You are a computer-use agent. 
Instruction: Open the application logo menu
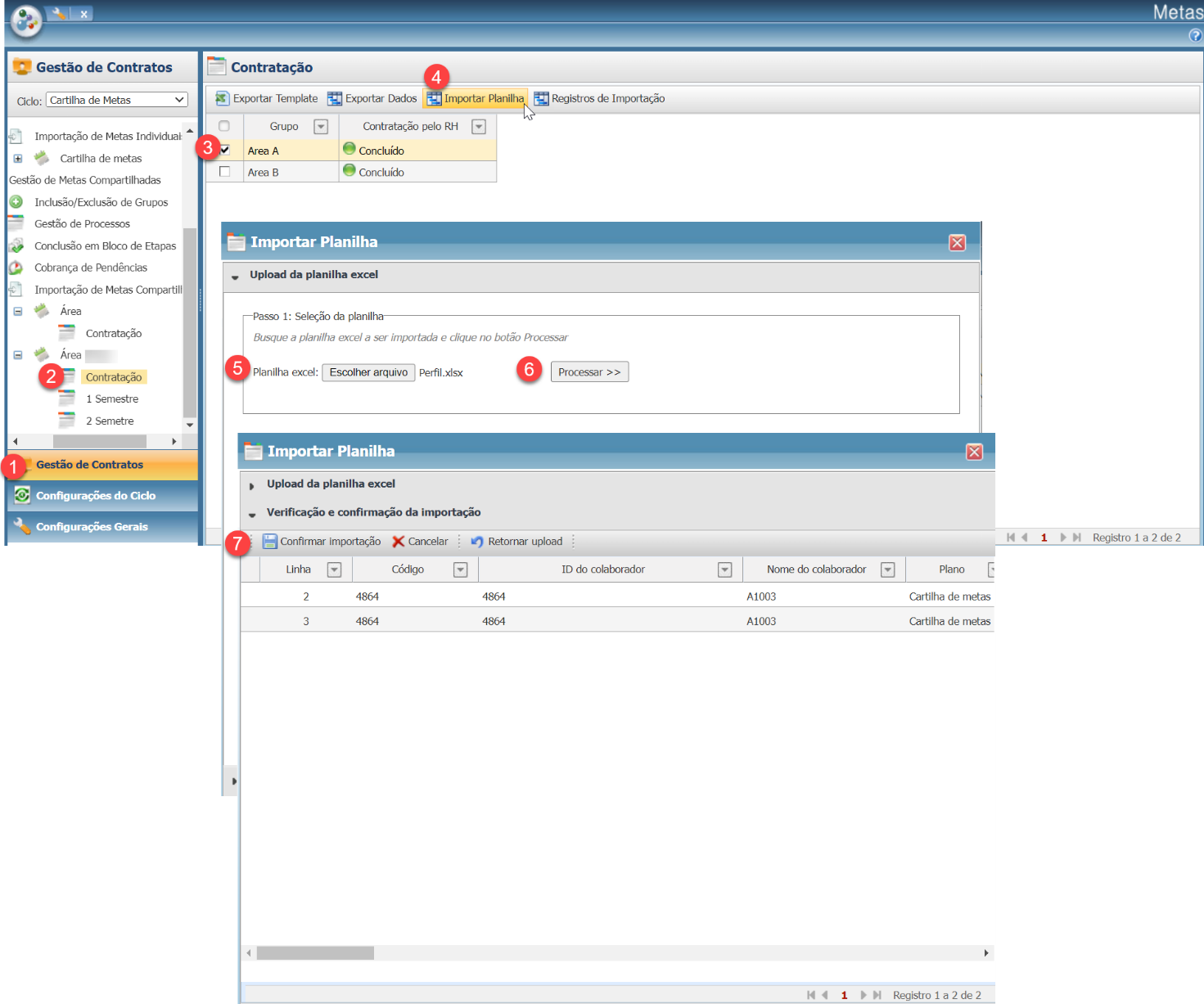(x=25, y=20)
